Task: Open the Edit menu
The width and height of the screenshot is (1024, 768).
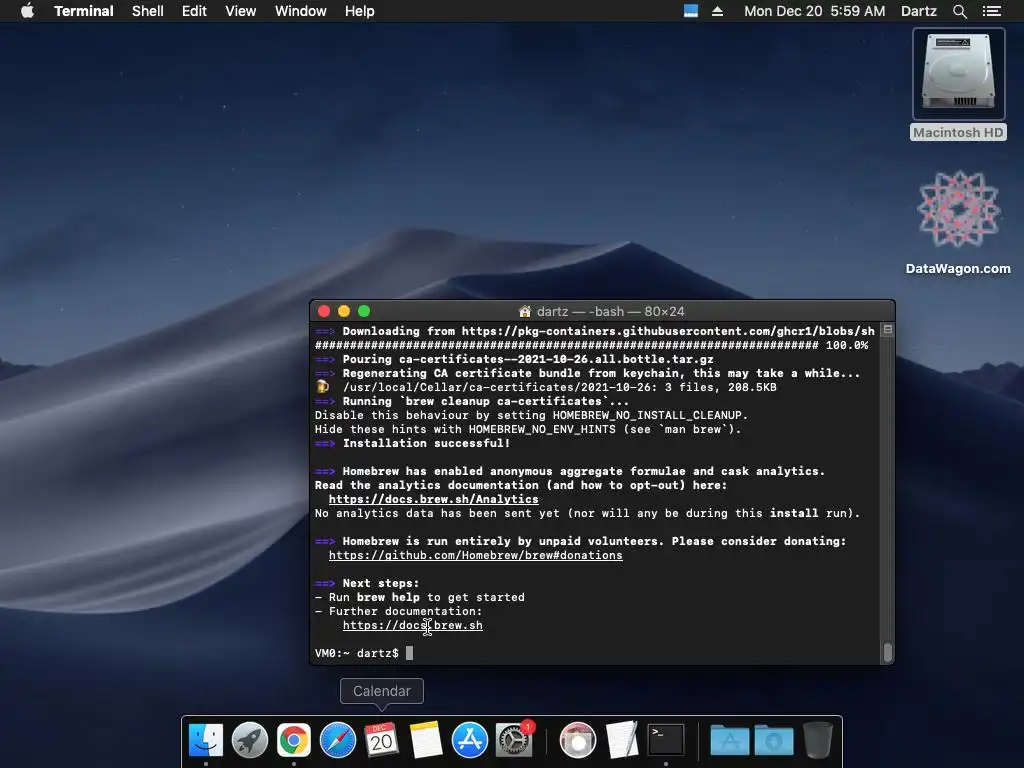Action: [x=194, y=11]
